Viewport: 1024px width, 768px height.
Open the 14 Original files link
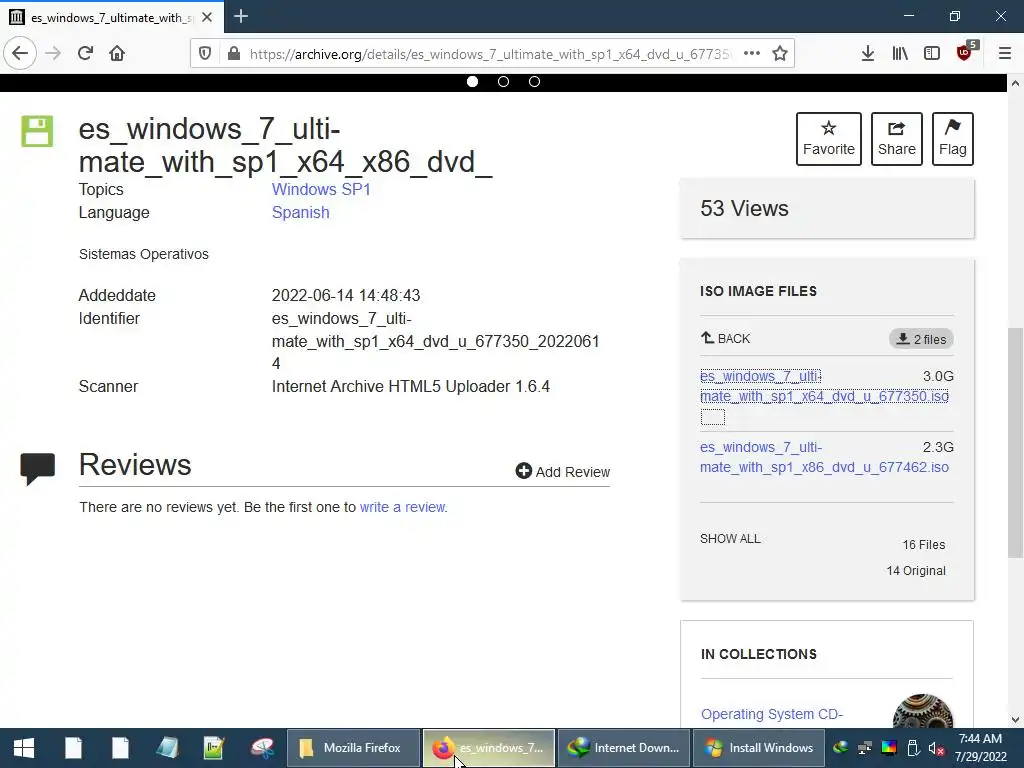(916, 571)
